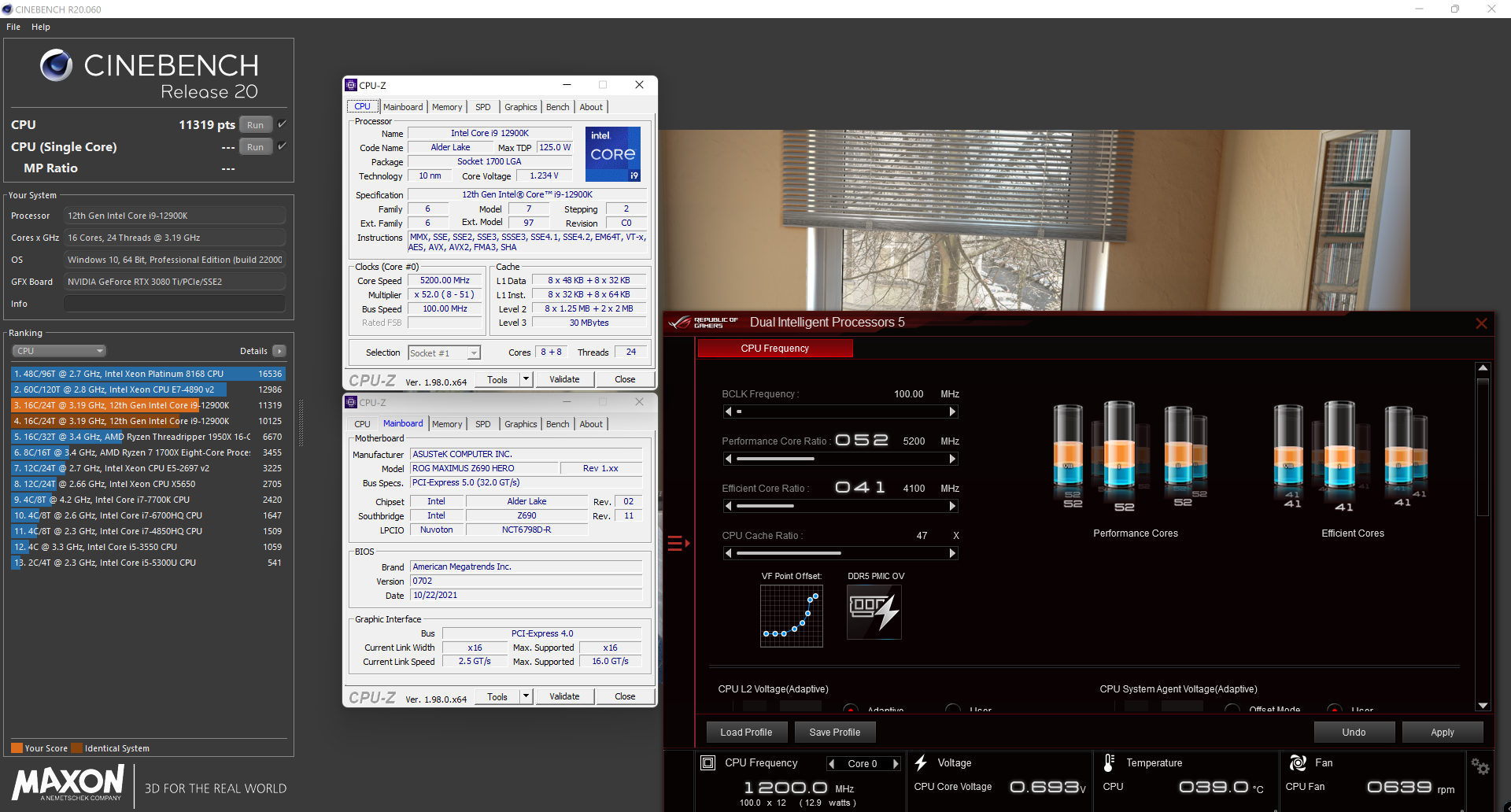Open the DDR5 PMIC OV icon
This screenshot has height=812, width=1511.
874,611
